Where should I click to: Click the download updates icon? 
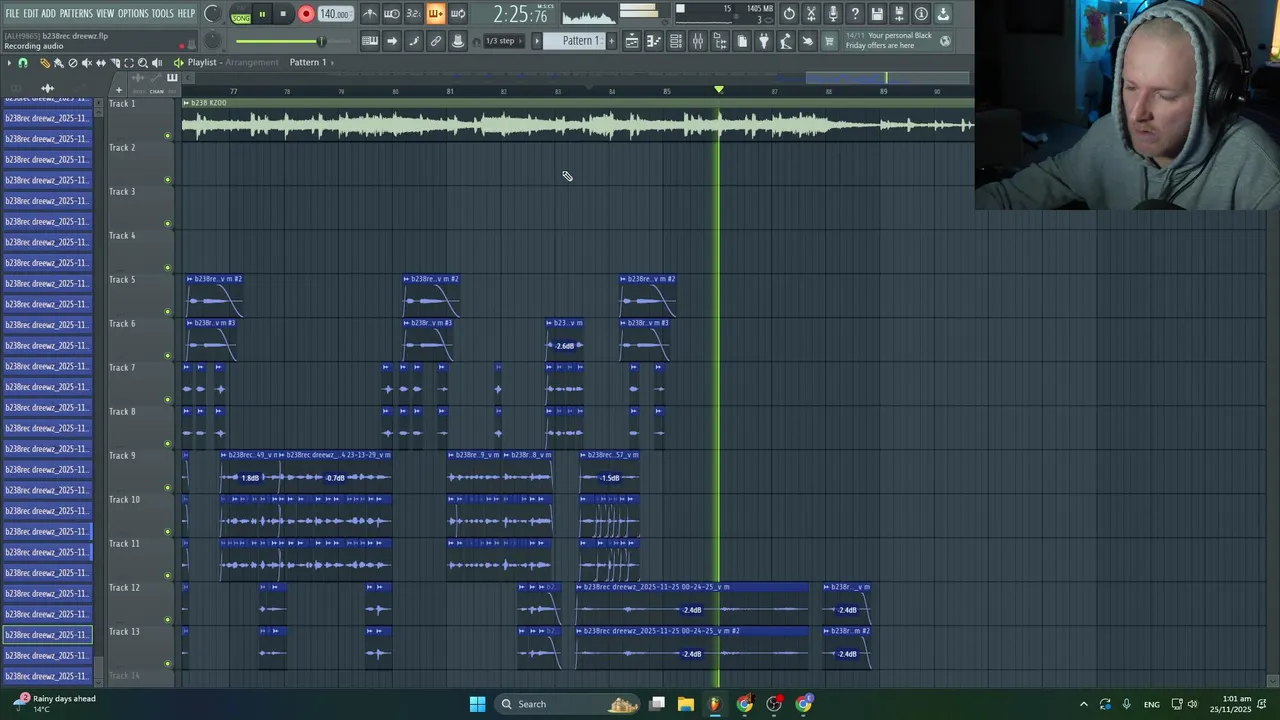(x=943, y=14)
